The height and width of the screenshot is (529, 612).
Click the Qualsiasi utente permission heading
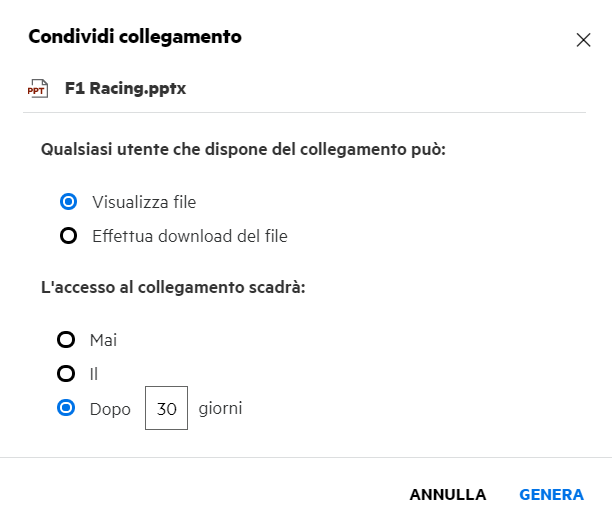[243, 150]
